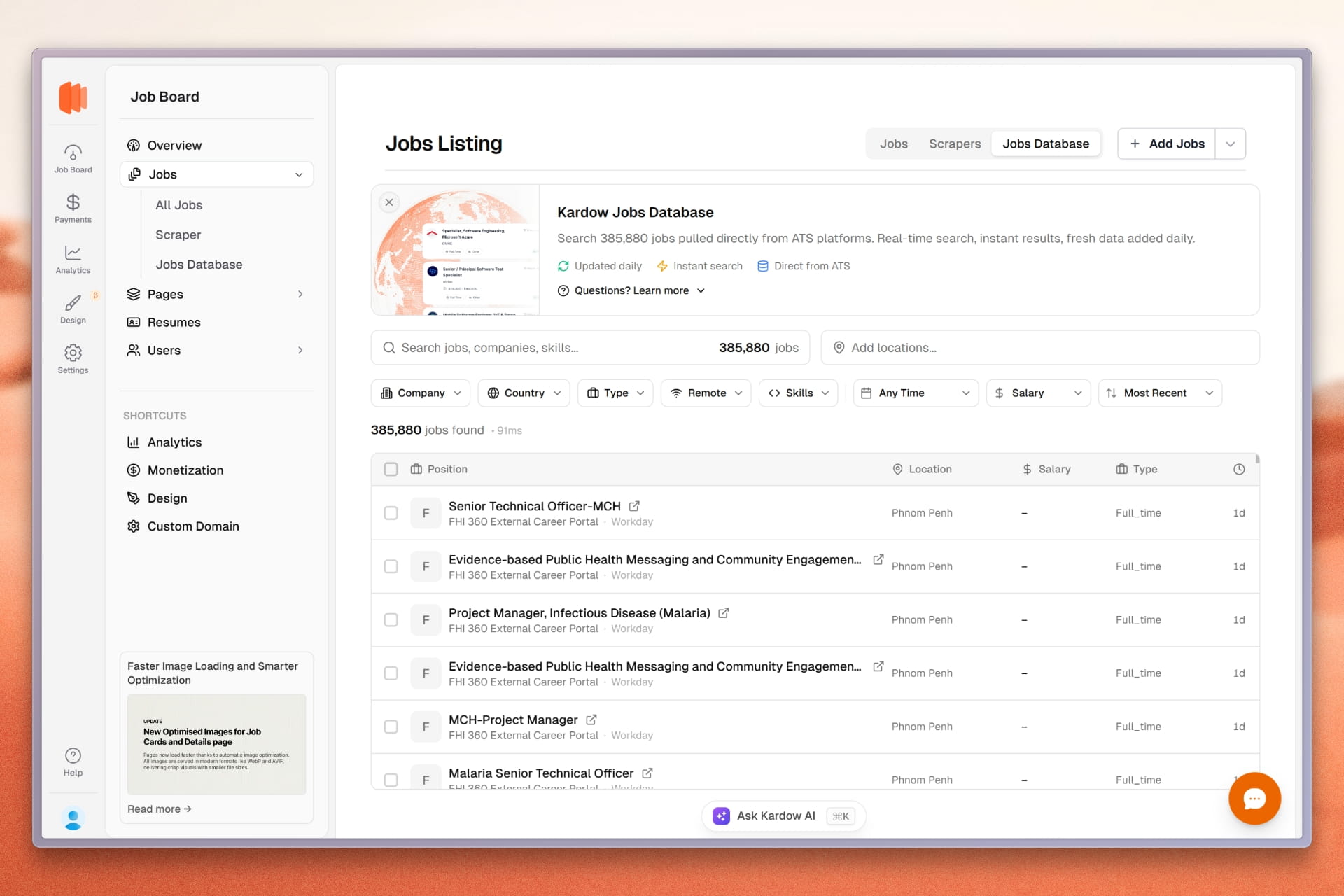Viewport: 1344px width, 896px height.
Task: Select all jobs with the header checkbox
Action: pyautogui.click(x=391, y=469)
